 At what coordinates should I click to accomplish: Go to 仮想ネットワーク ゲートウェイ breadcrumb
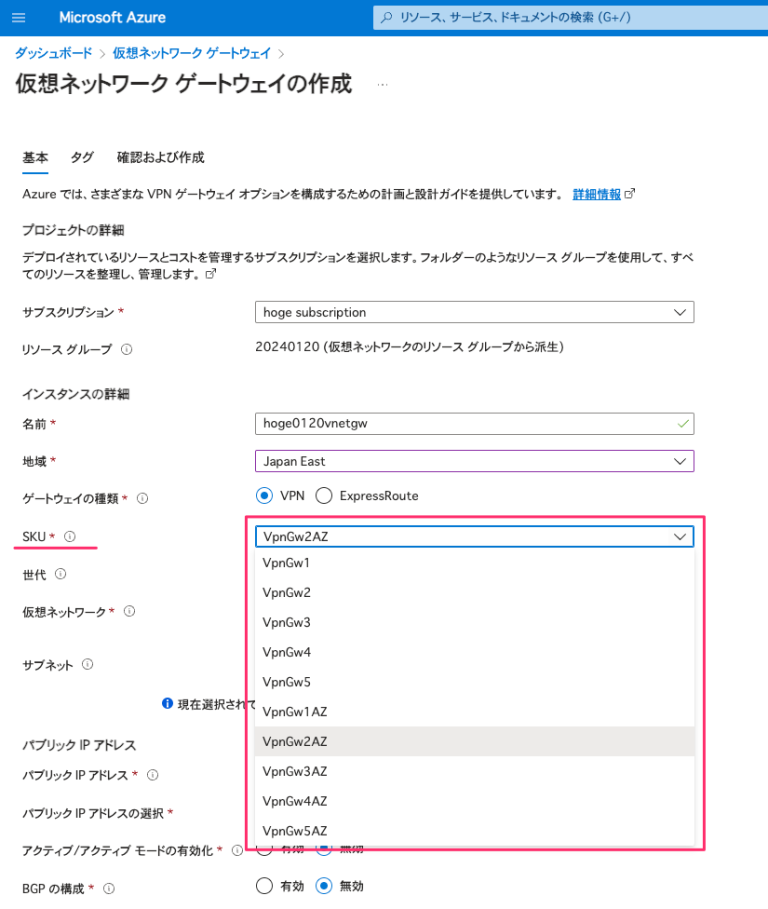[192, 53]
